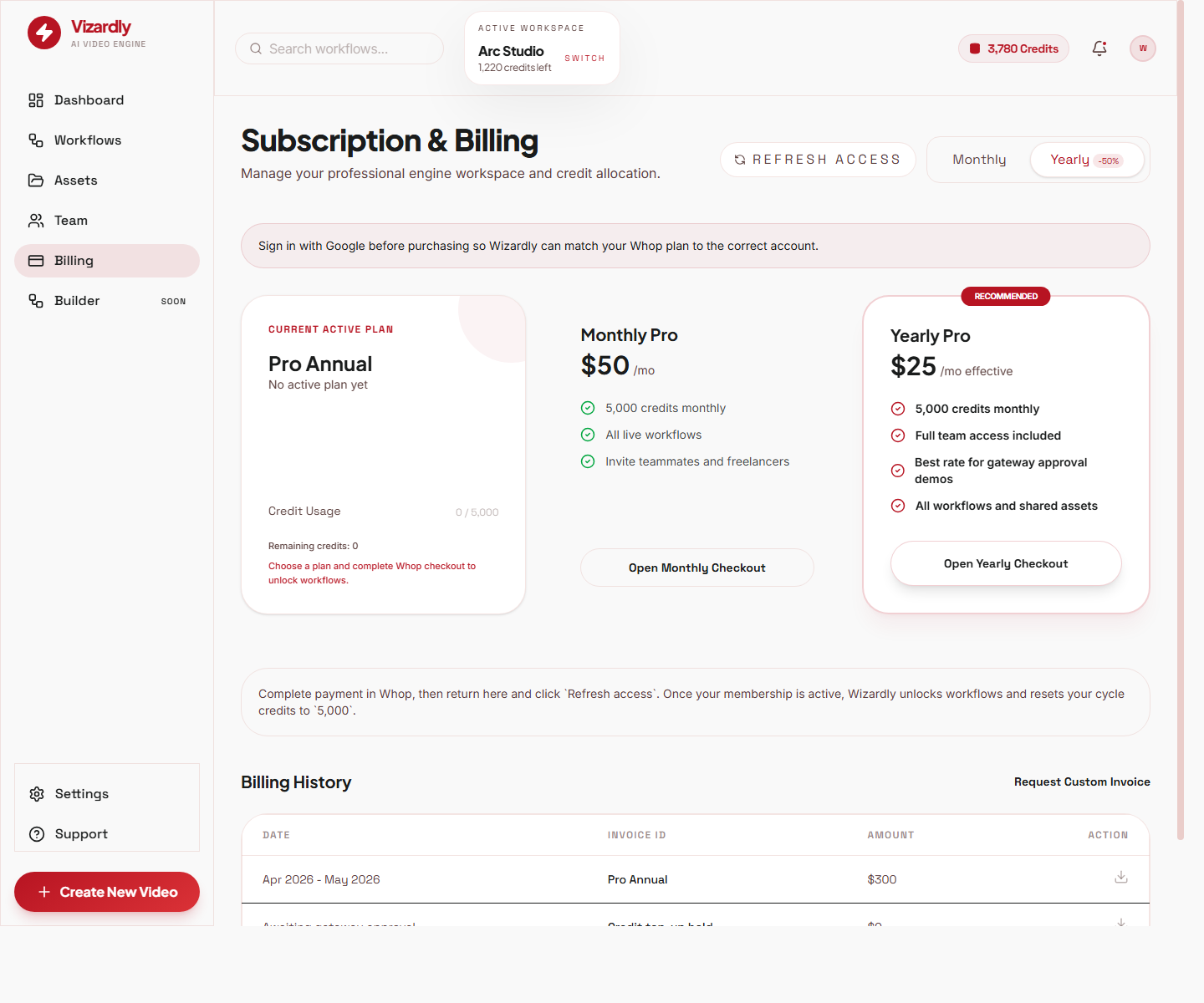Open the Team section
Image resolution: width=1204 pixels, height=1003 pixels.
click(71, 221)
